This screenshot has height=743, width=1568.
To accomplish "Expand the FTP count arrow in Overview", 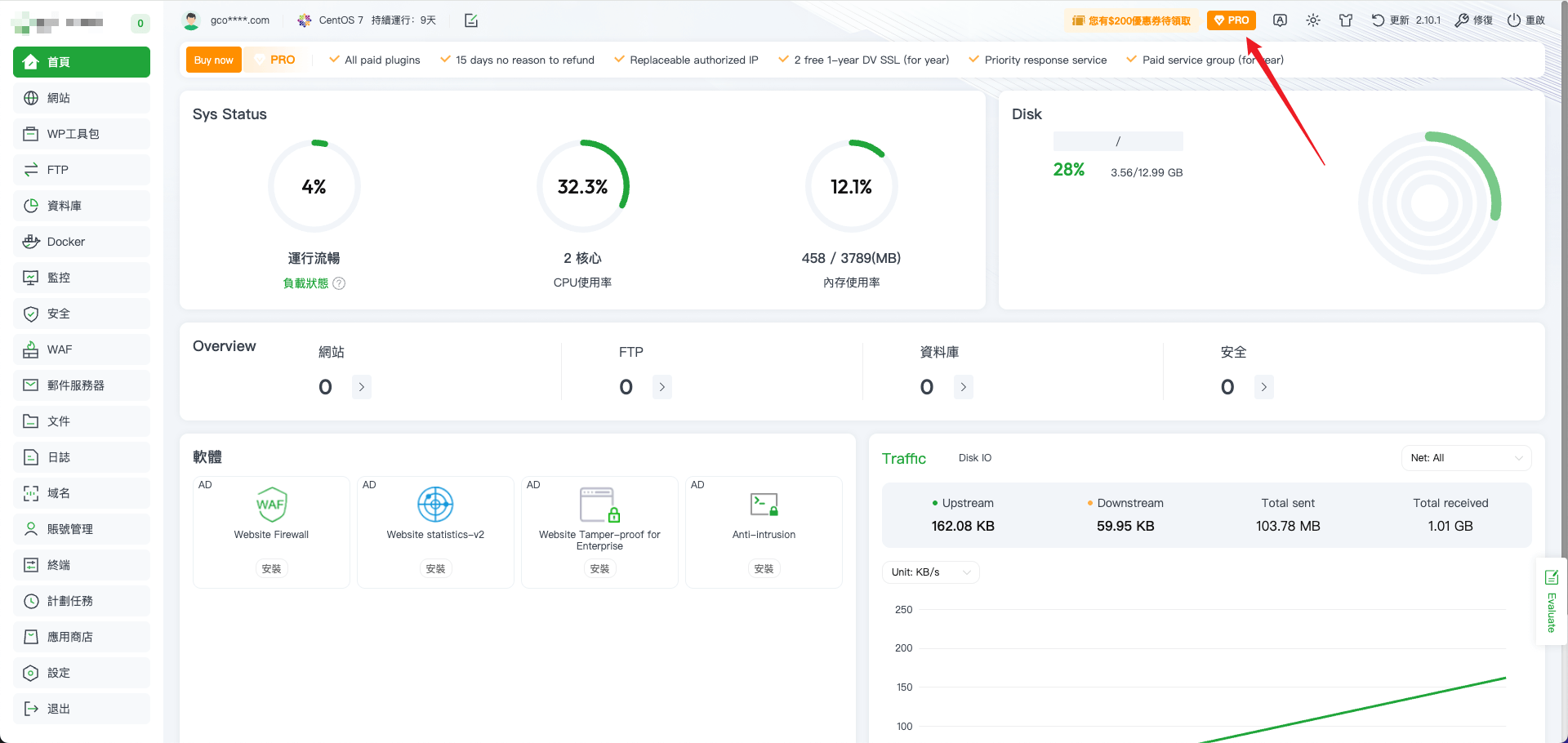I will point(662,387).
